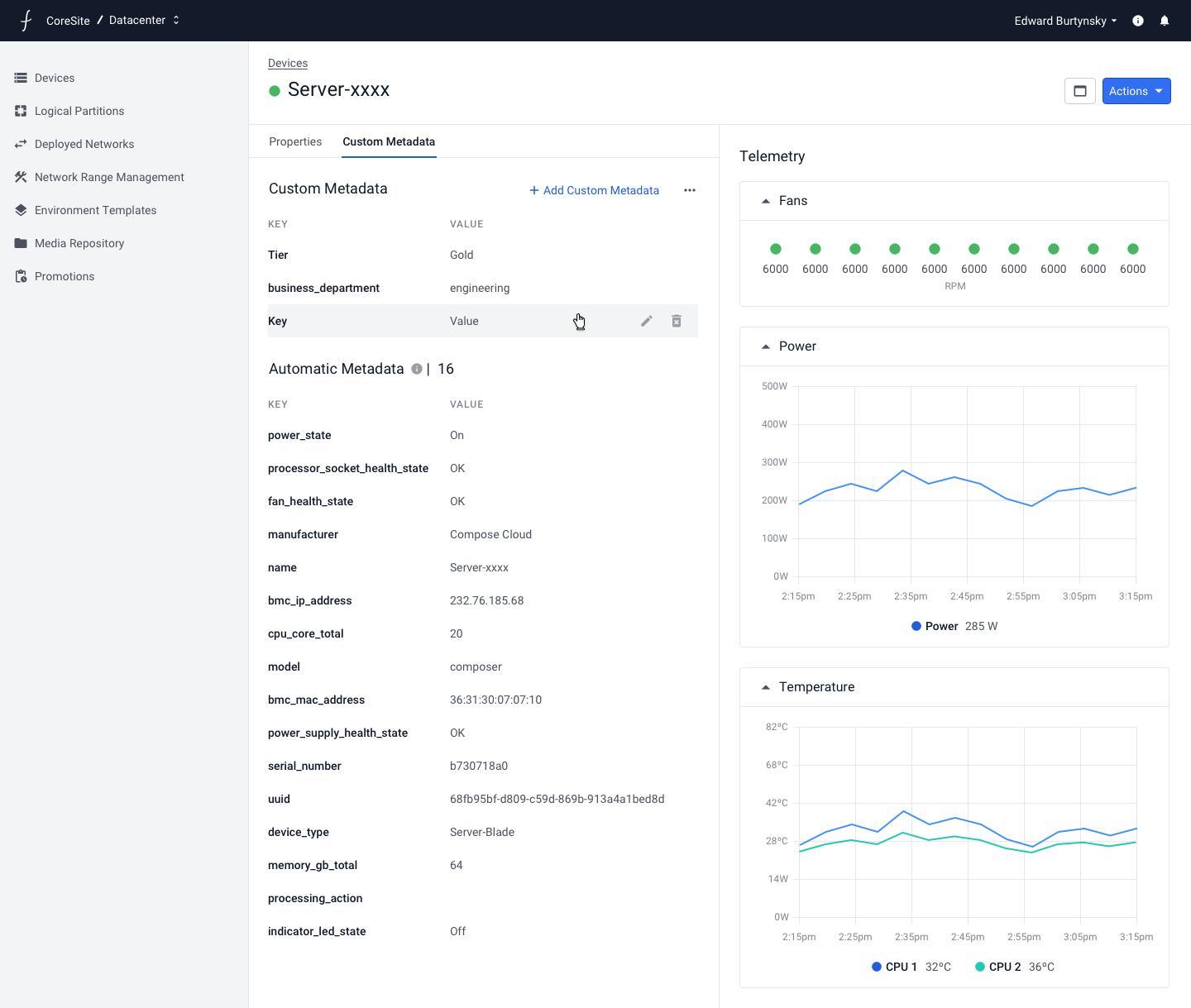The height and width of the screenshot is (1008, 1191).
Task: Toggle the Power legend dot in chart
Action: (x=916, y=626)
